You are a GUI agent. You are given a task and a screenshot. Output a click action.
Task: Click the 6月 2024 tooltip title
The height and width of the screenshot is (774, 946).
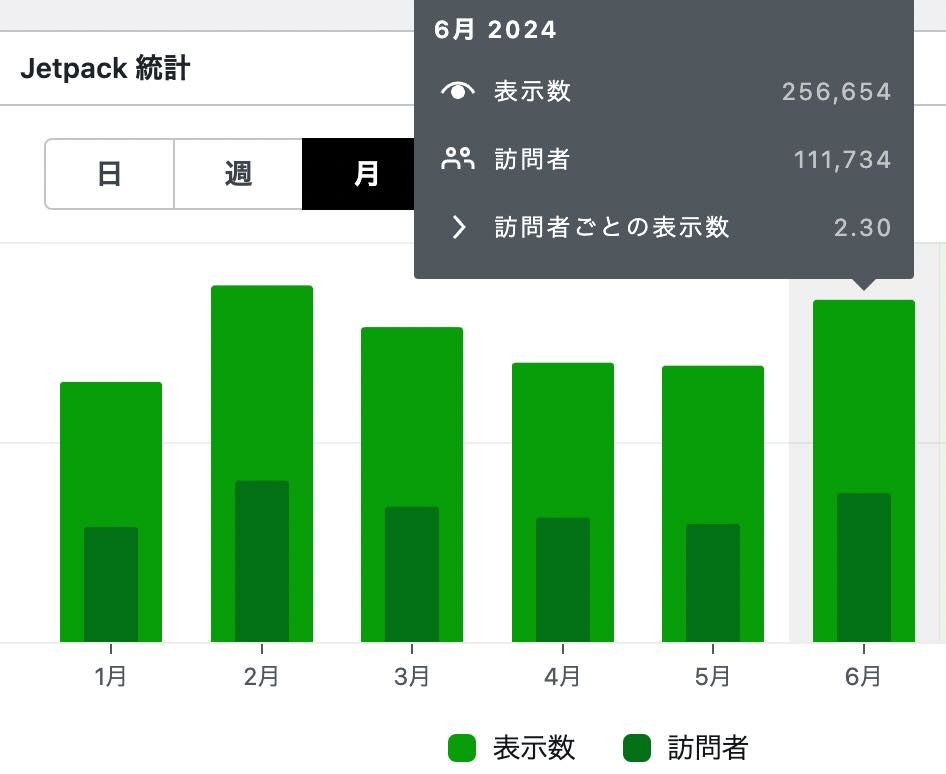tap(495, 30)
